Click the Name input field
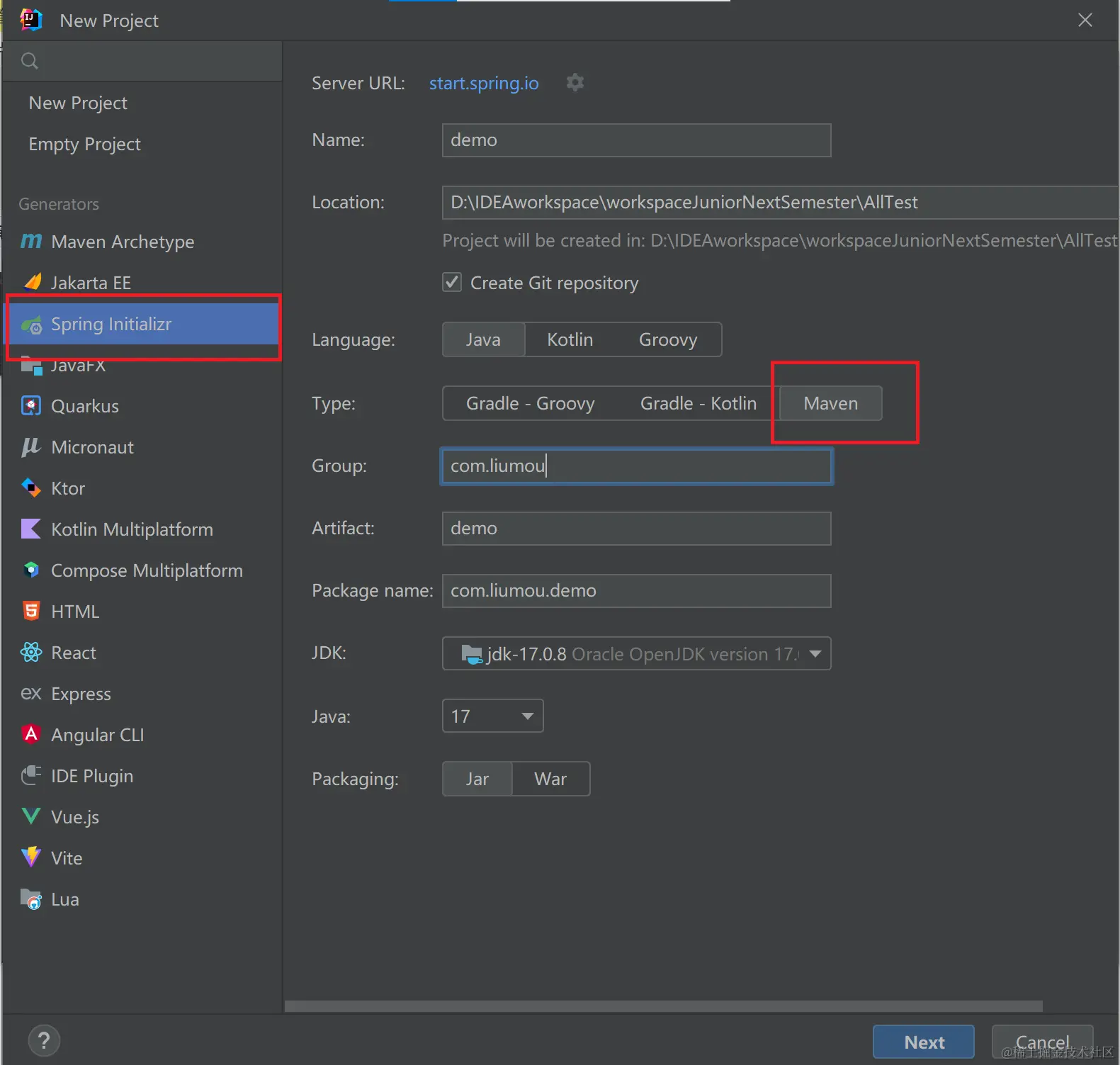The height and width of the screenshot is (1065, 1120). pos(637,140)
